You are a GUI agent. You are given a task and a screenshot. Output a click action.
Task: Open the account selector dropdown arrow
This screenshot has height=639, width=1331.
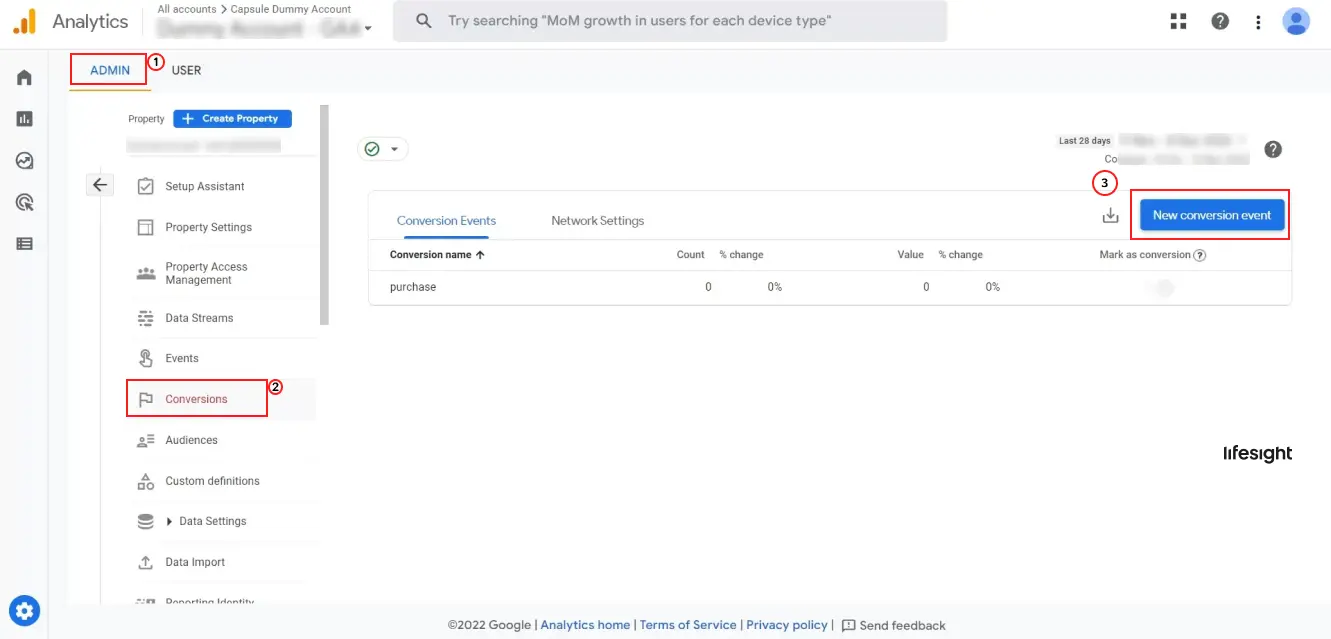[368, 29]
